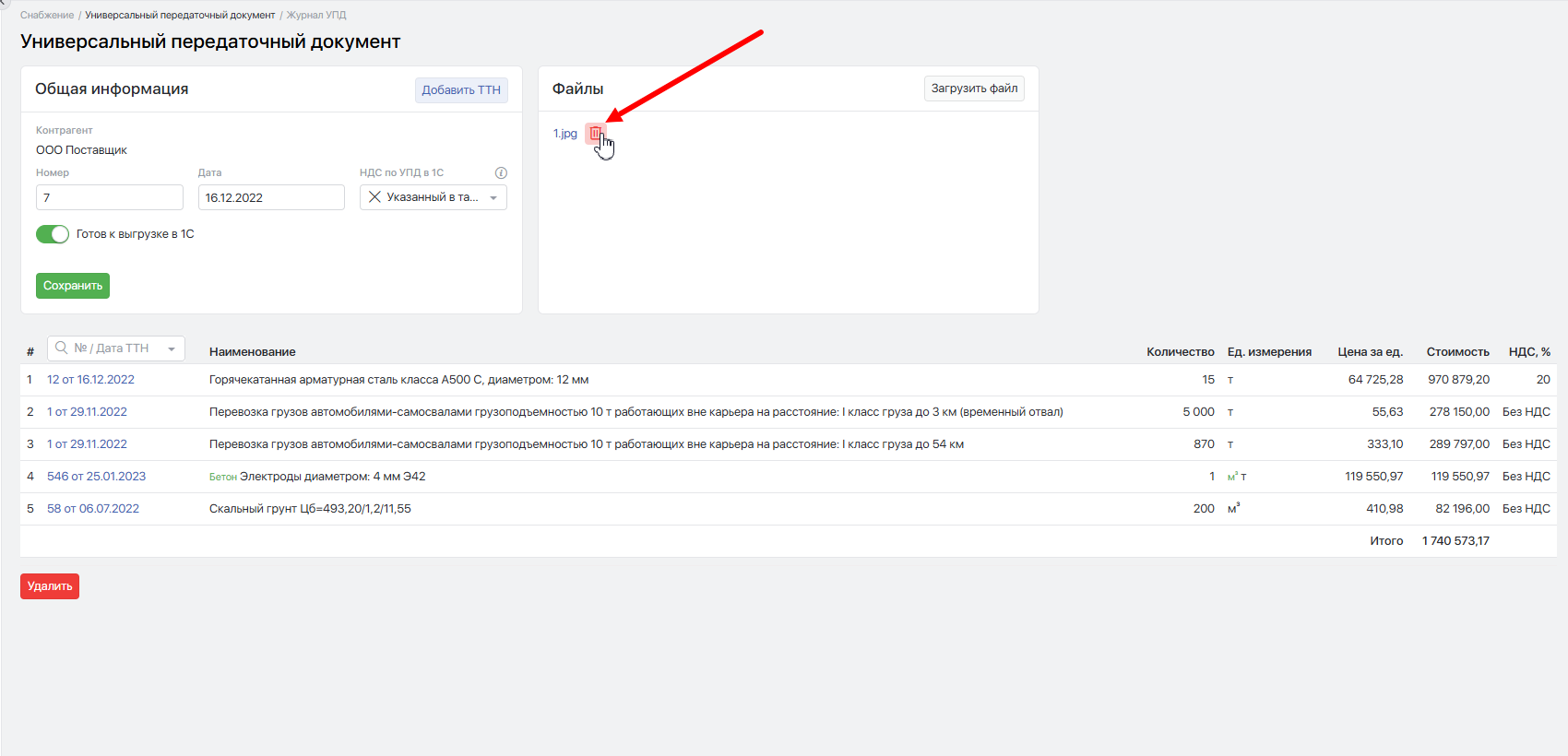Image resolution: width=1568 pixels, height=756 pixels.
Task: Open ТТН 12 от 16.12.2022 link
Action: coord(90,380)
